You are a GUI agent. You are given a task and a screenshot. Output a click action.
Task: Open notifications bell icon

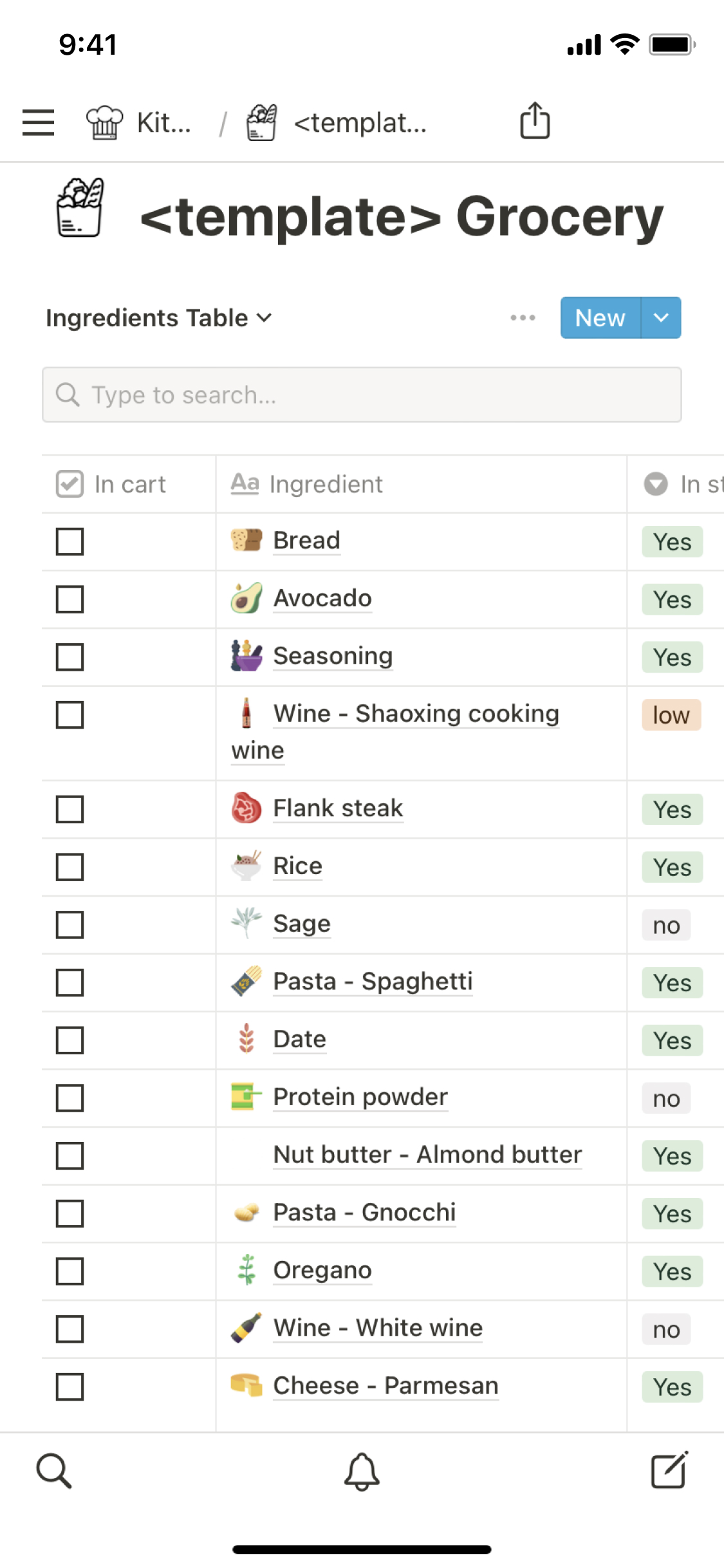point(362,1471)
